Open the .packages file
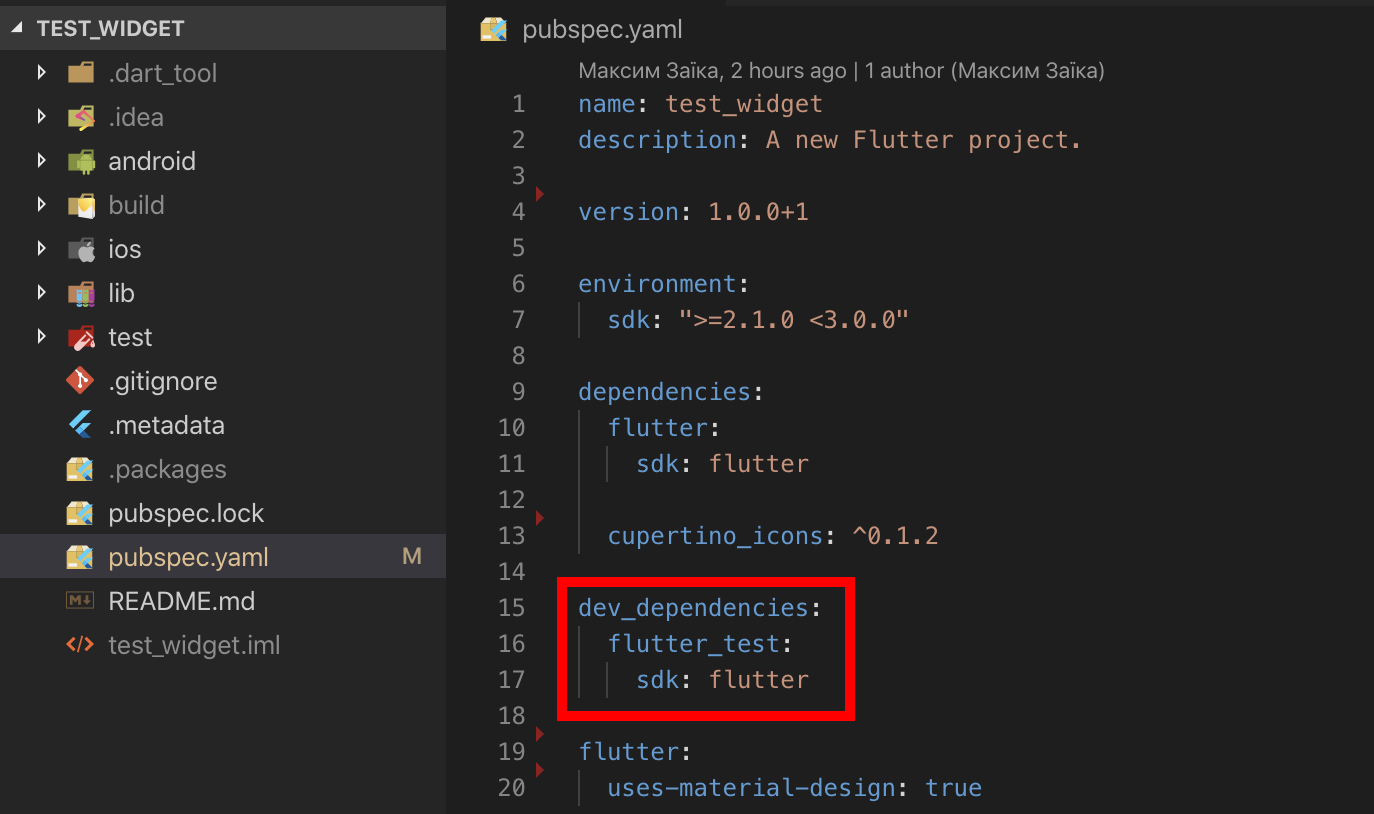 click(167, 469)
